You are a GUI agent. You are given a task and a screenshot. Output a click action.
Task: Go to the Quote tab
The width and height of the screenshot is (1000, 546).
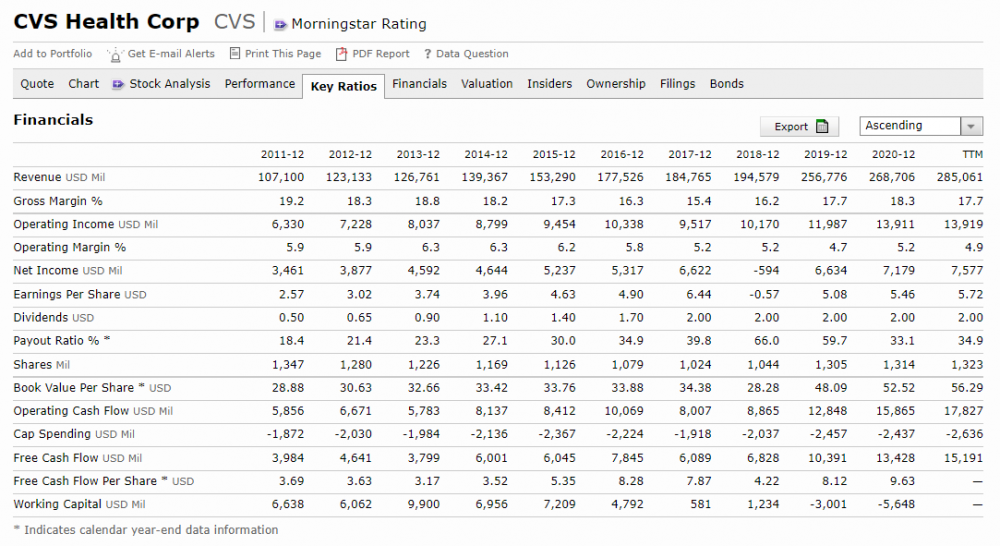(38, 84)
